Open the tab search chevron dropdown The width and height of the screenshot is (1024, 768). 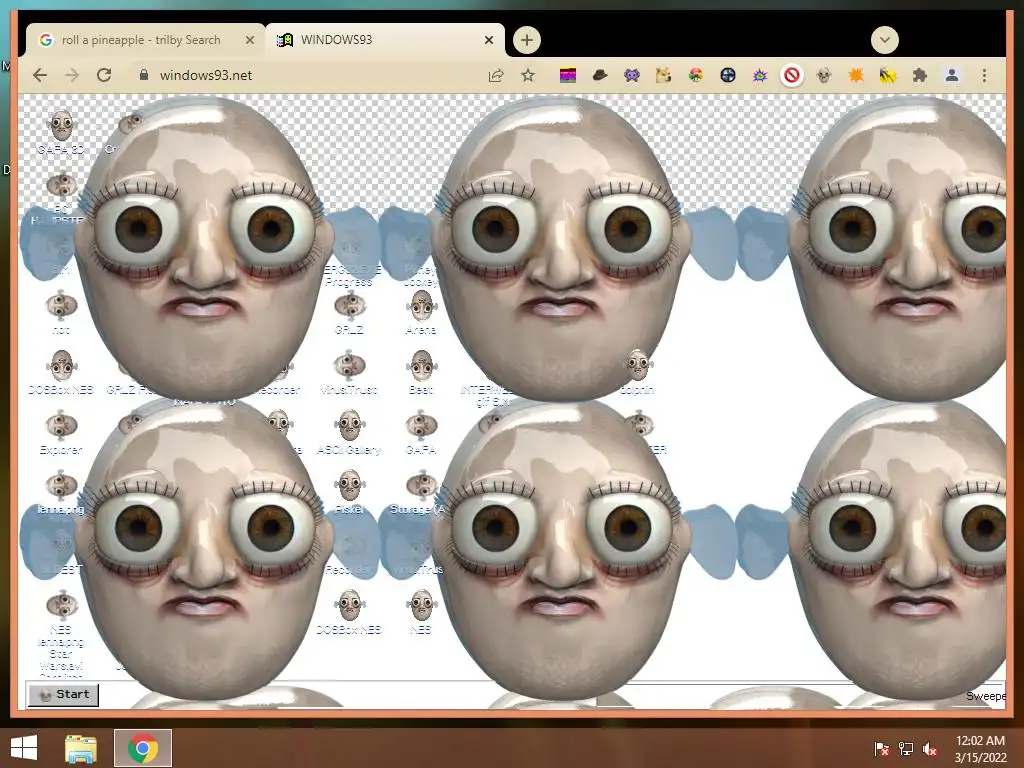click(885, 40)
